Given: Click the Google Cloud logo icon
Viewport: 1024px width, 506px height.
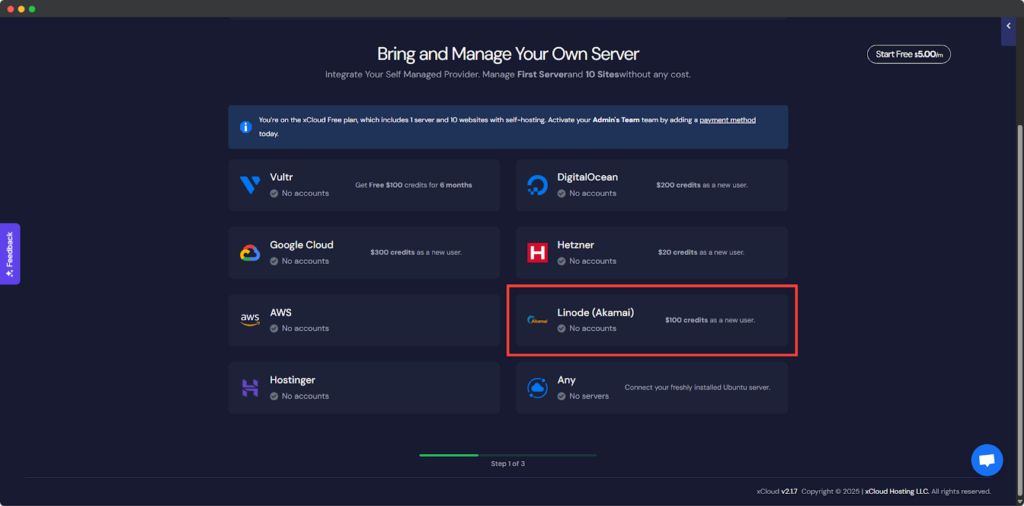Looking at the screenshot, I should coord(250,253).
